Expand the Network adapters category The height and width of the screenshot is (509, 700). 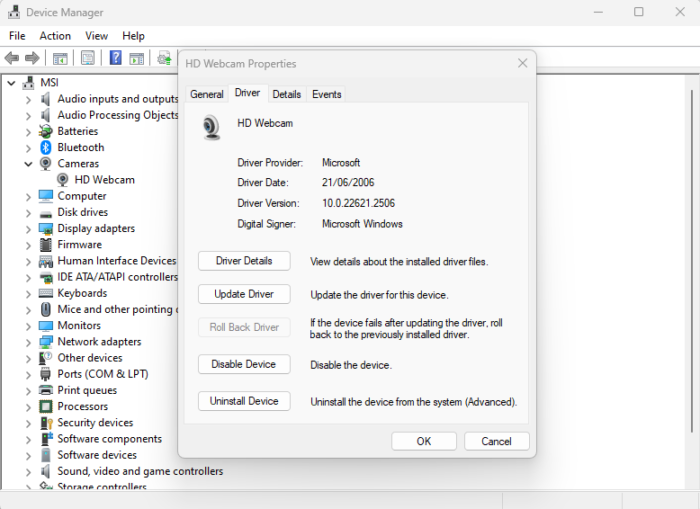[28, 342]
